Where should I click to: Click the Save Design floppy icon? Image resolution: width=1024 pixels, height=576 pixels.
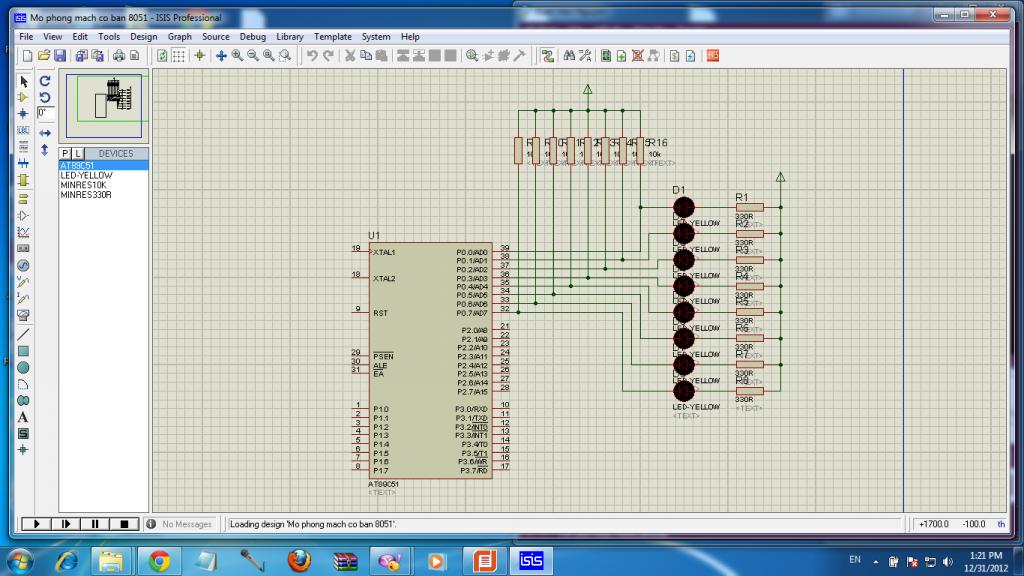coord(60,56)
